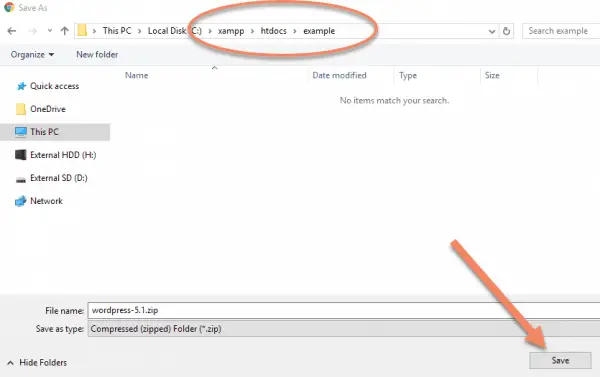Image resolution: width=600 pixels, height=377 pixels.
Task: Navigate to the htdocs breadcrumb folder
Action: click(x=274, y=31)
